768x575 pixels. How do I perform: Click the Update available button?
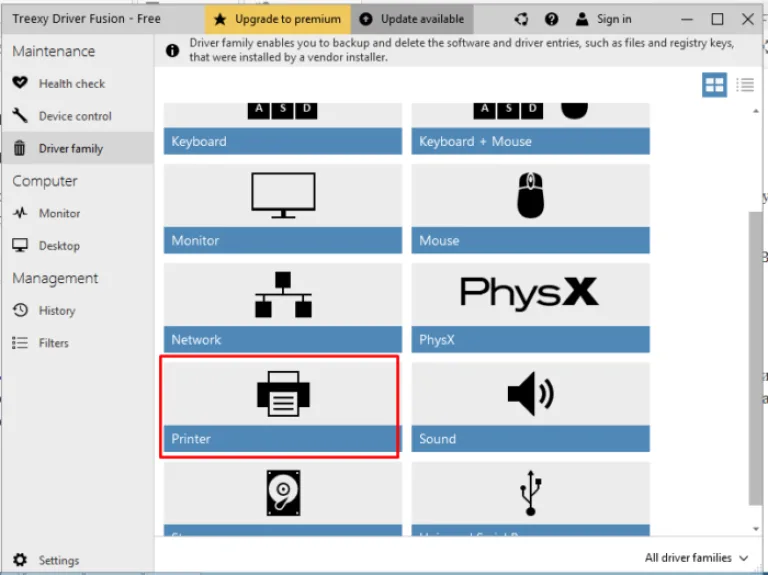click(412, 19)
